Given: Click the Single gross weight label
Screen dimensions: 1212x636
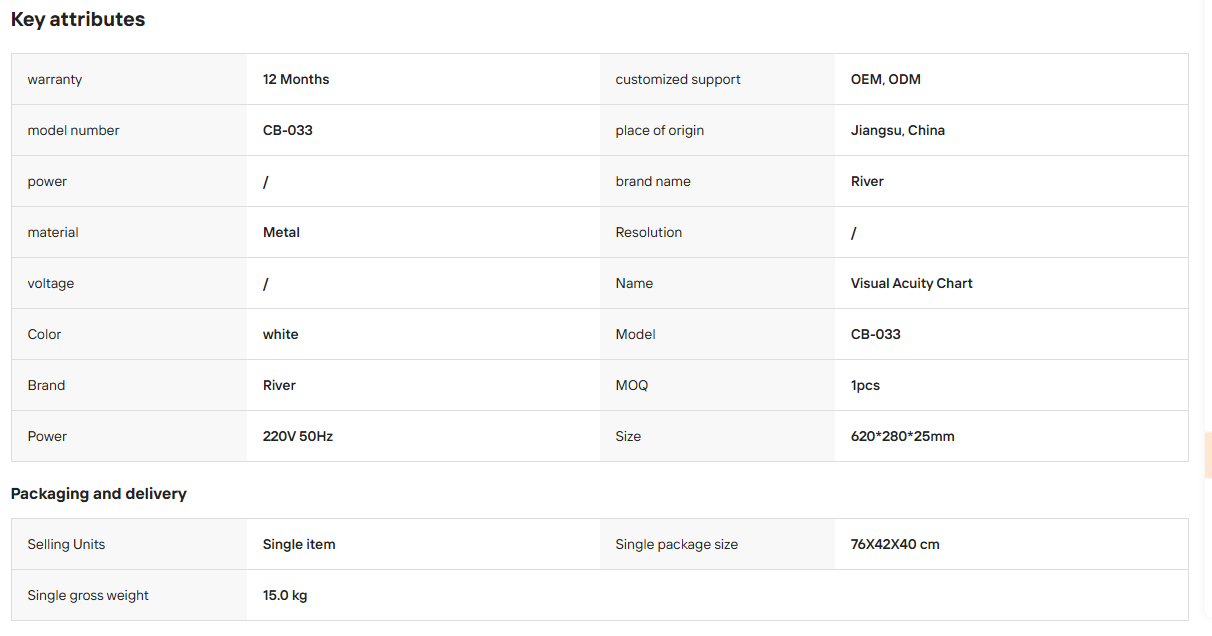Looking at the screenshot, I should [x=88, y=595].
